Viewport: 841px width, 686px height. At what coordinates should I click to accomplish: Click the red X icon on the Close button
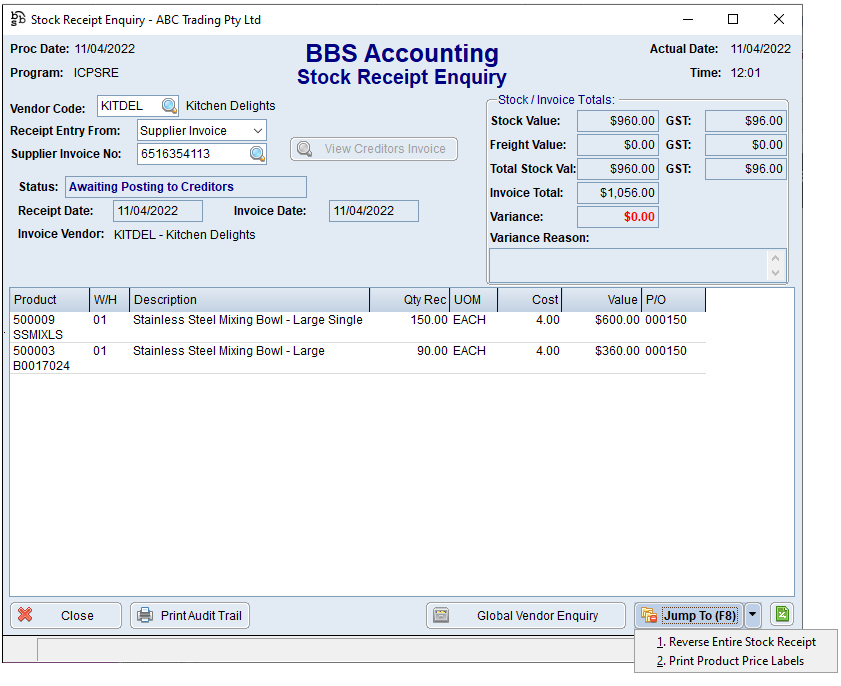28,615
